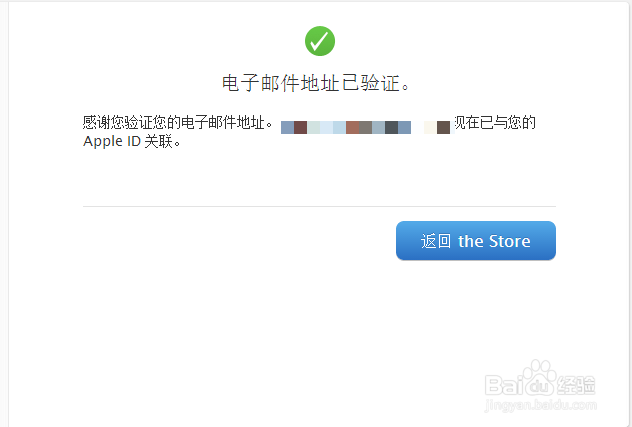
Task: Click the 返回 the Store button
Action: coord(476,241)
